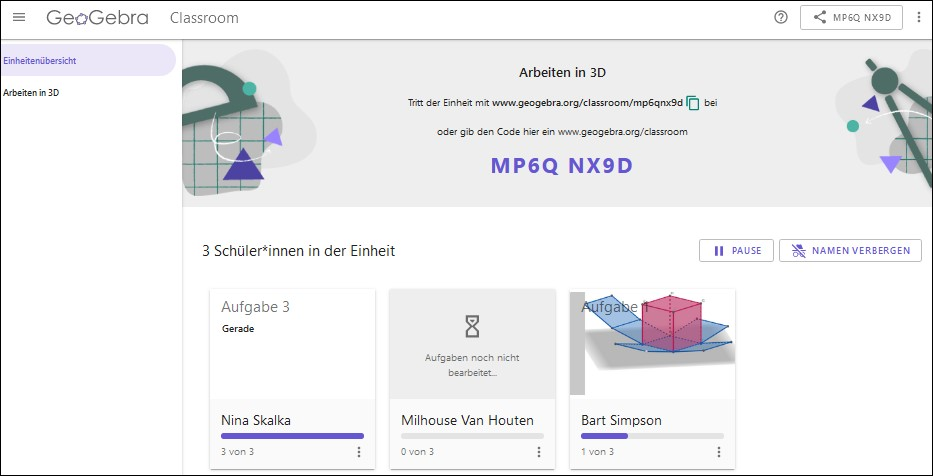Open the help question mark icon
Viewport: 933px width, 476px height.
pyautogui.click(x=781, y=17)
